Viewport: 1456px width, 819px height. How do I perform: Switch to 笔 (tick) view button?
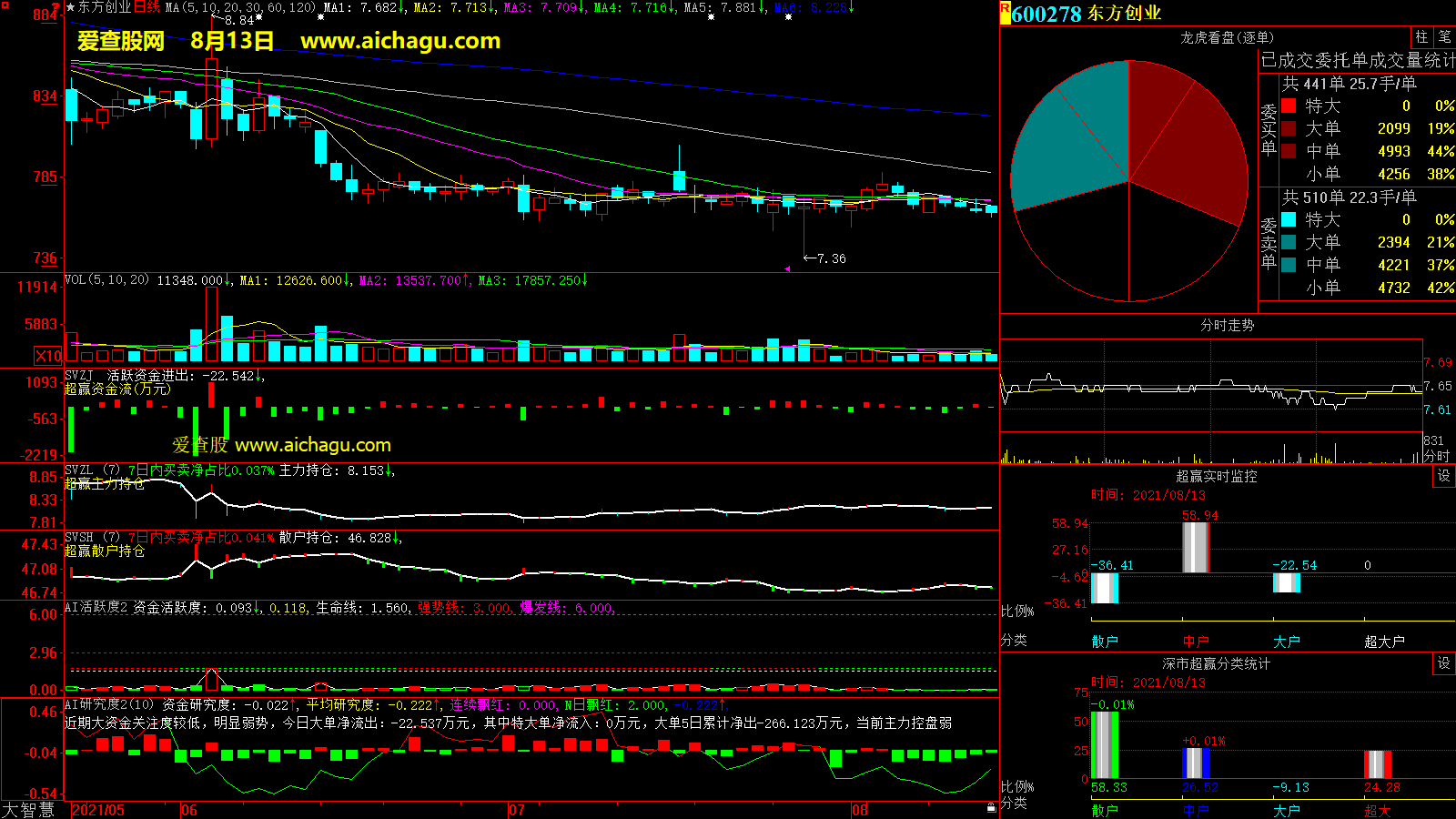1444,37
